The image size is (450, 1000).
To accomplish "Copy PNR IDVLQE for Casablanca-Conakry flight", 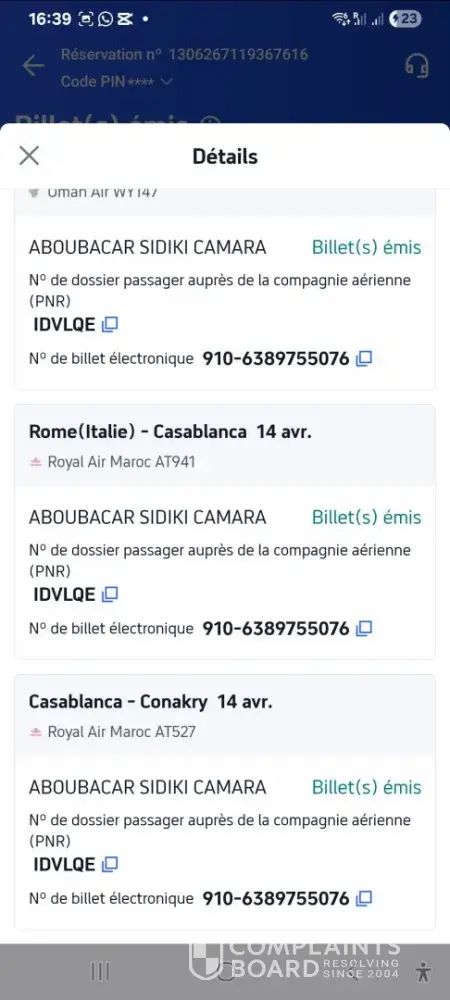I will coord(110,864).
